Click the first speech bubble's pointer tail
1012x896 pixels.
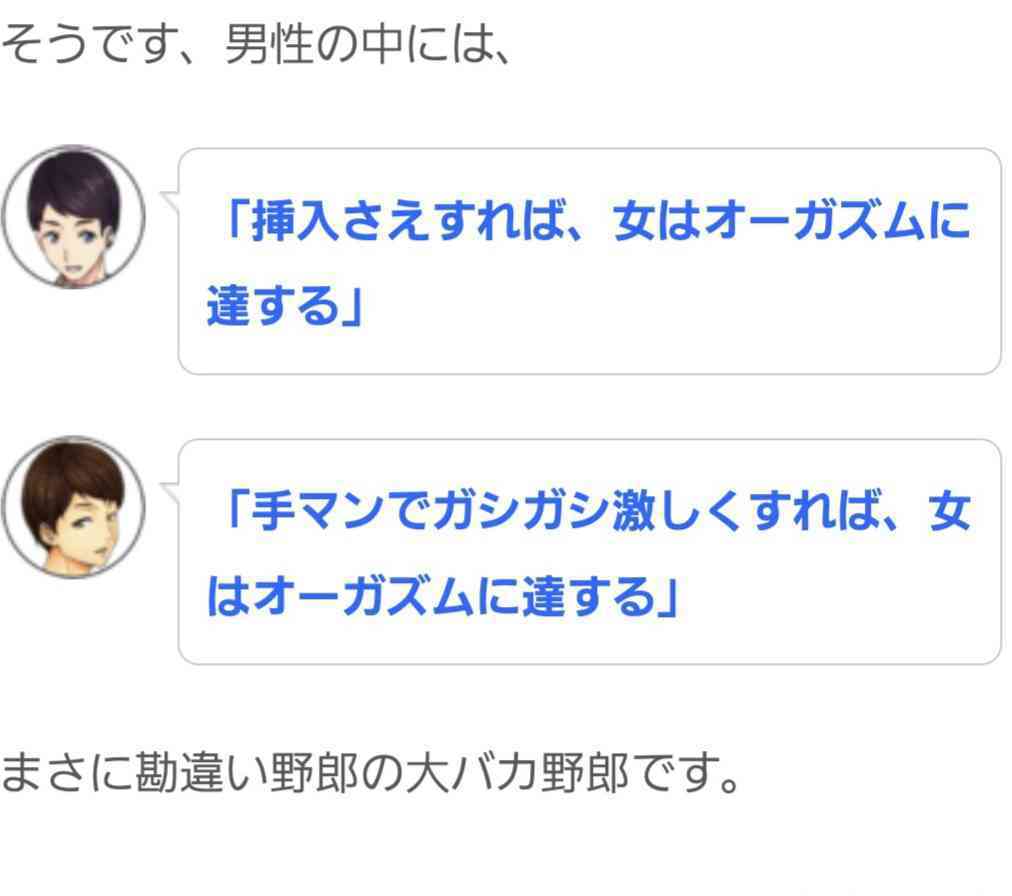click(170, 201)
